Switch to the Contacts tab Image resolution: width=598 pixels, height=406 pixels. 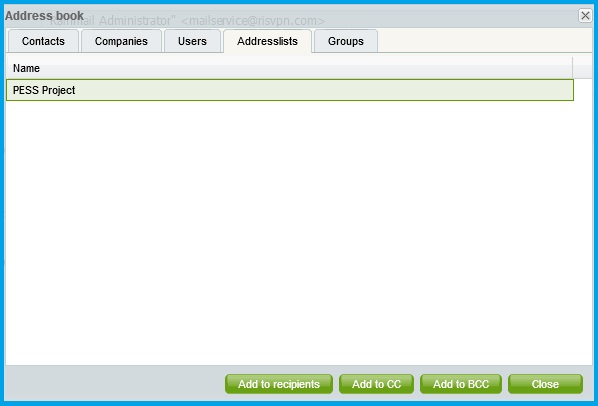(x=43, y=41)
